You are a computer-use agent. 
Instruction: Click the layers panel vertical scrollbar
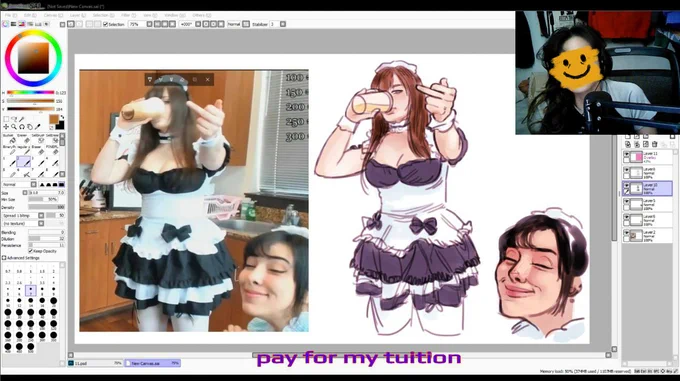675,255
